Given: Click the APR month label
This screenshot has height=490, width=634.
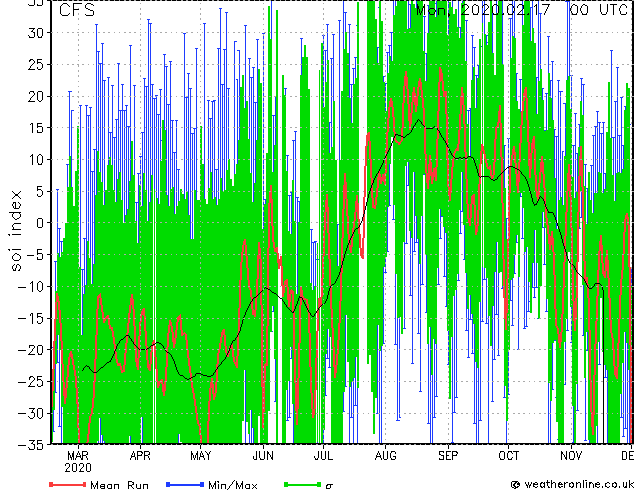Looking at the screenshot, I should [x=140, y=456].
